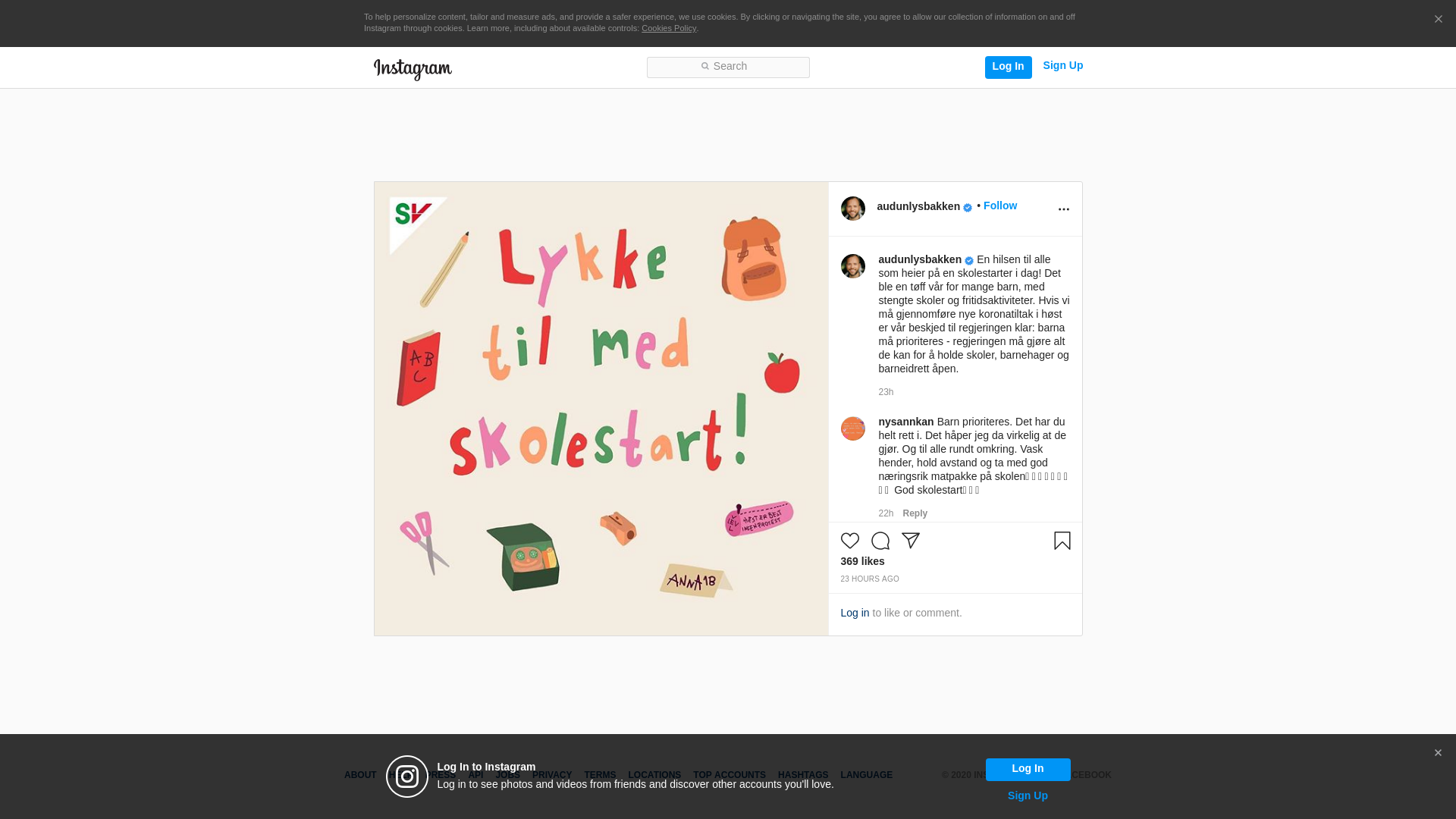Open the Cookies Policy link

668,28
